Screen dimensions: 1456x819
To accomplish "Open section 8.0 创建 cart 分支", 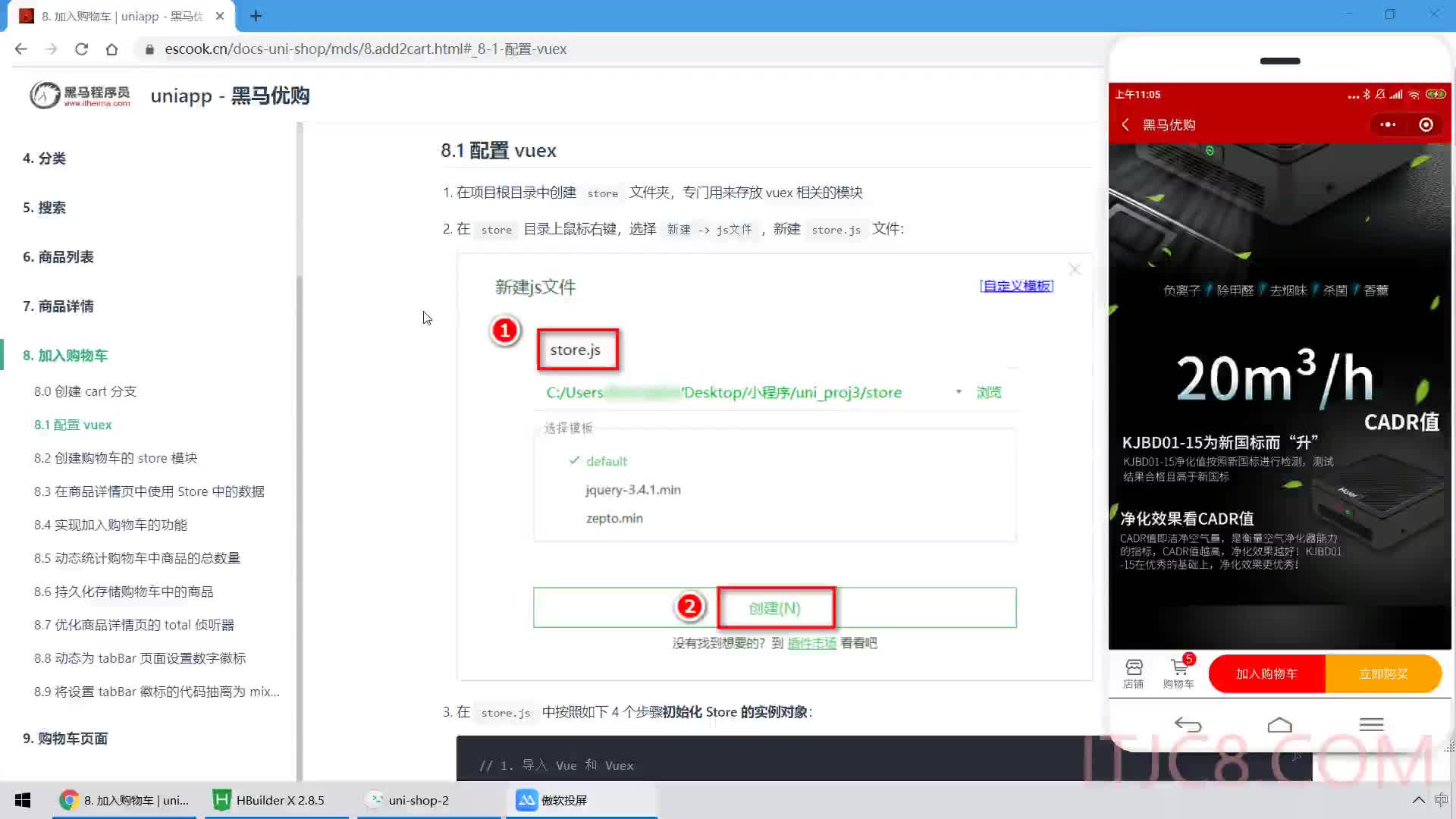I will coord(85,391).
